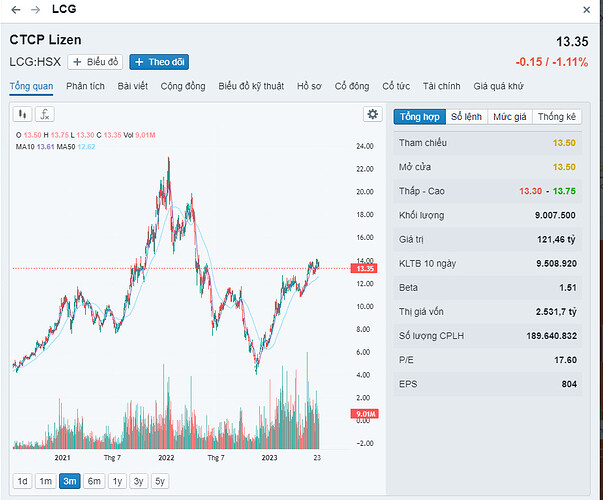Go to the Phân tích tab
Image resolution: width=603 pixels, height=500 pixels.
click(85, 87)
